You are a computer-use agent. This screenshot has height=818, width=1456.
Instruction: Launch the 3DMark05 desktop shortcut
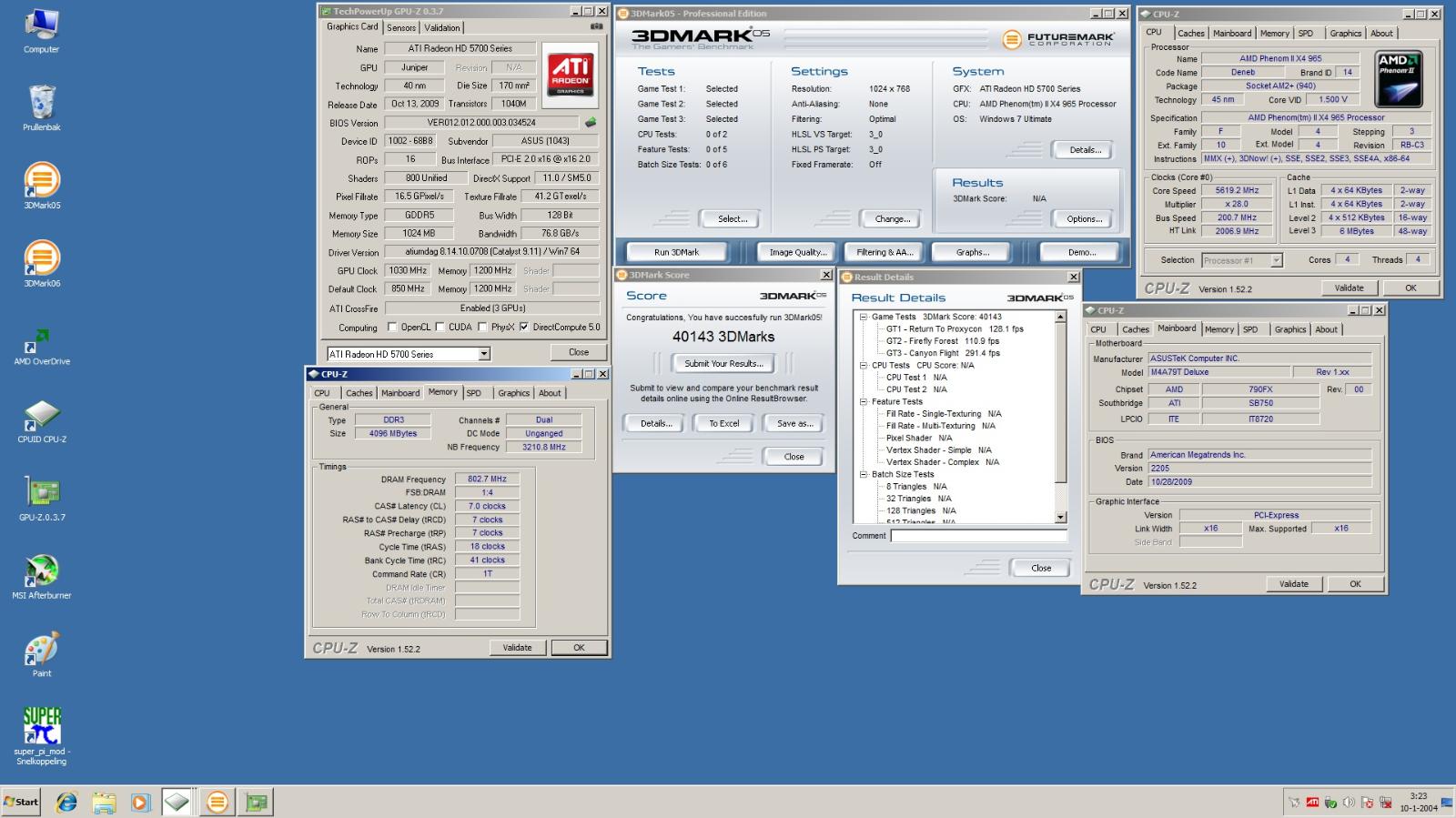[x=42, y=186]
